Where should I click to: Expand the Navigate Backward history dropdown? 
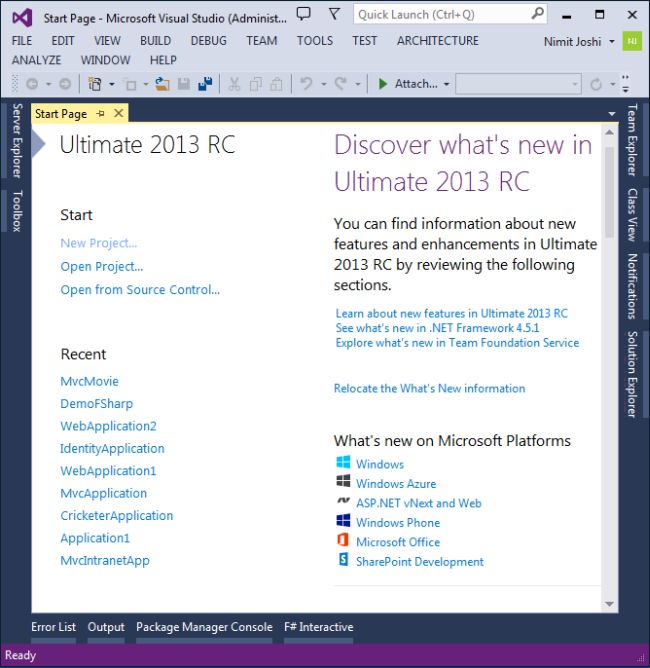click(48, 84)
